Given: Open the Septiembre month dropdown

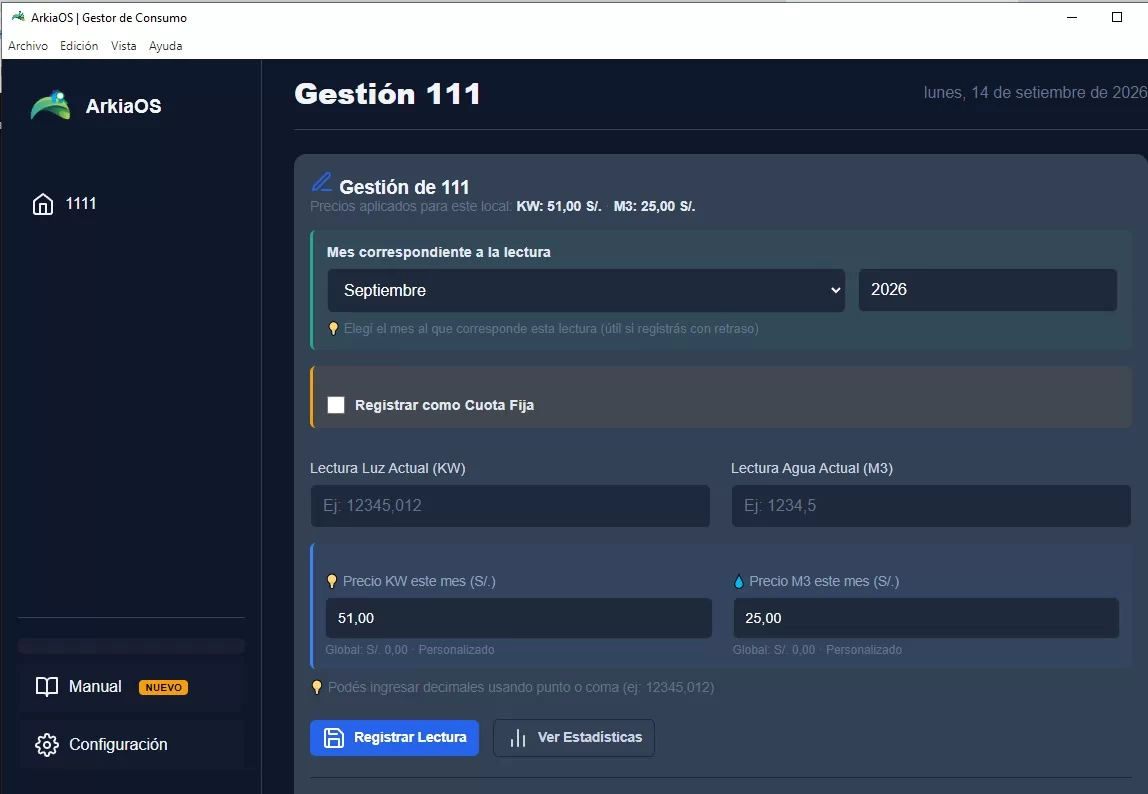Looking at the screenshot, I should pos(586,290).
